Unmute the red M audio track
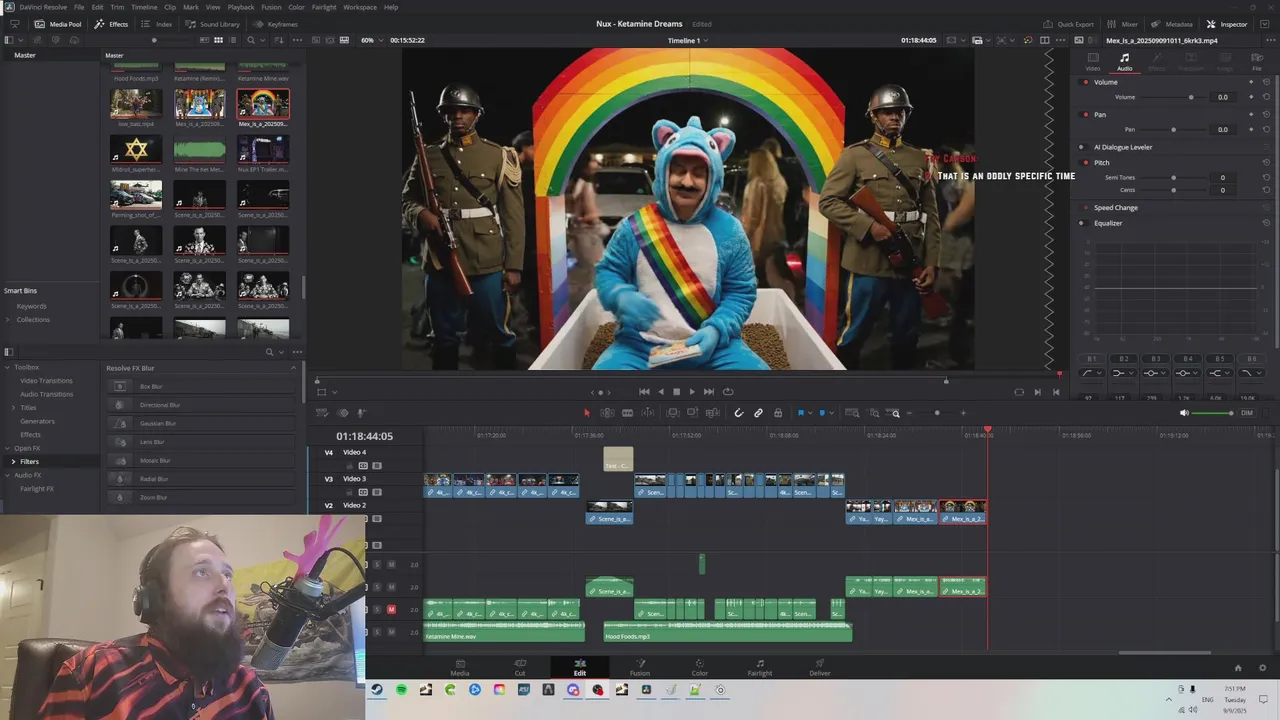 click(391, 609)
